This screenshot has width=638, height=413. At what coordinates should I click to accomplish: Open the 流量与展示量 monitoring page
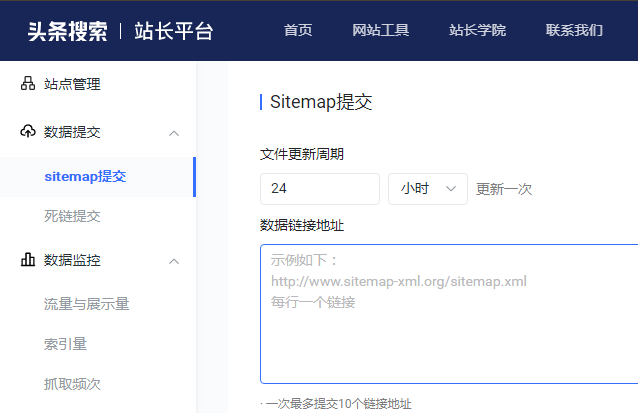(x=87, y=303)
